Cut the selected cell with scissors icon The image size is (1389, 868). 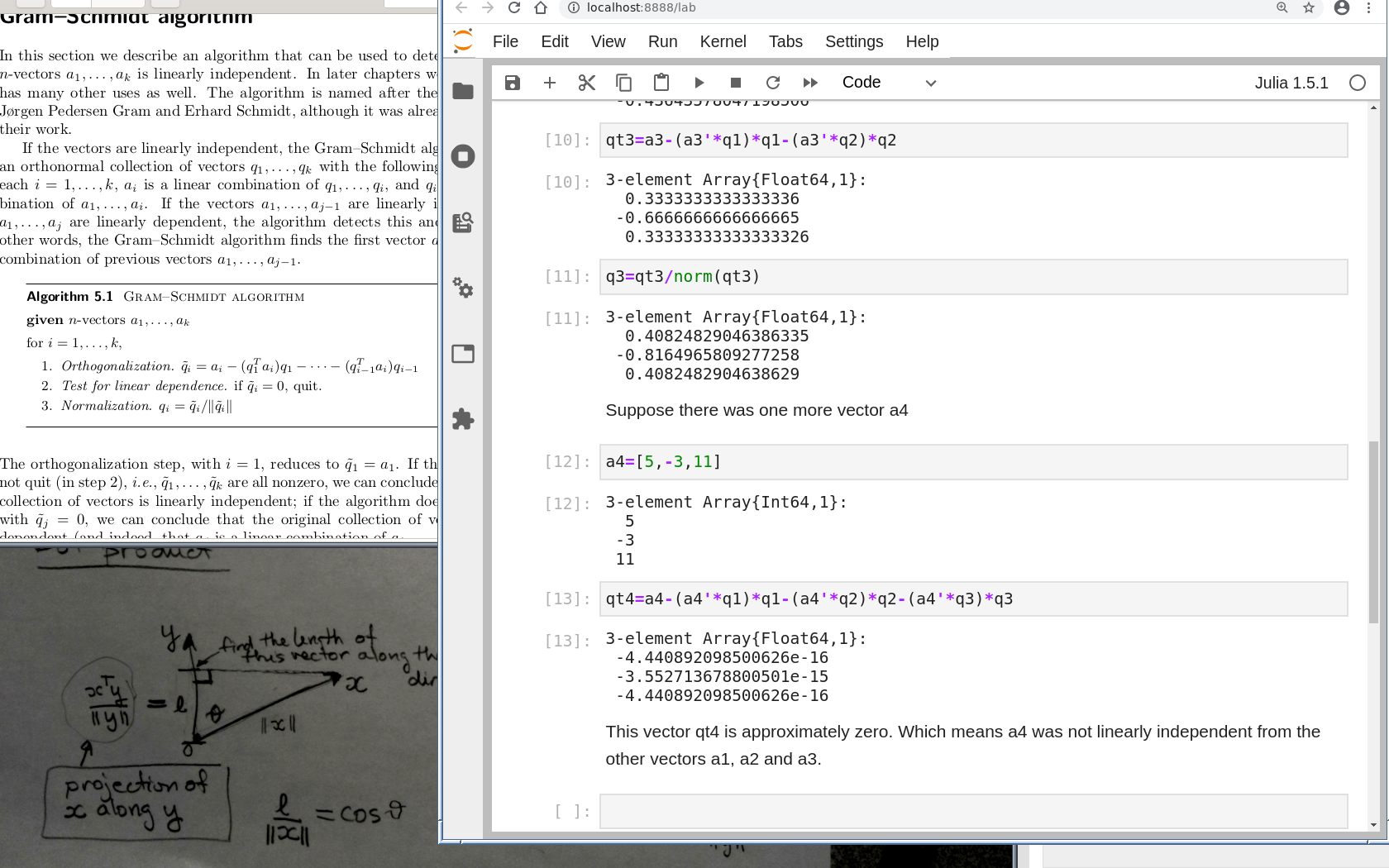587,83
